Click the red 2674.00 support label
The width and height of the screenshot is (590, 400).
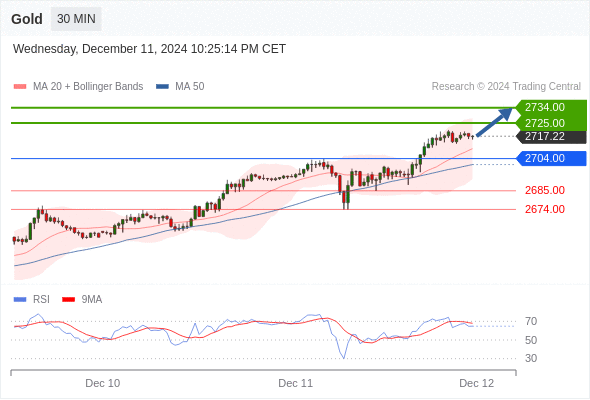[545, 209]
